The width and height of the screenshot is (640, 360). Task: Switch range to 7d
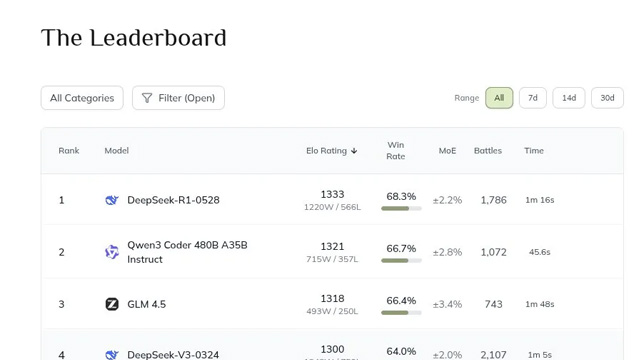tap(533, 98)
